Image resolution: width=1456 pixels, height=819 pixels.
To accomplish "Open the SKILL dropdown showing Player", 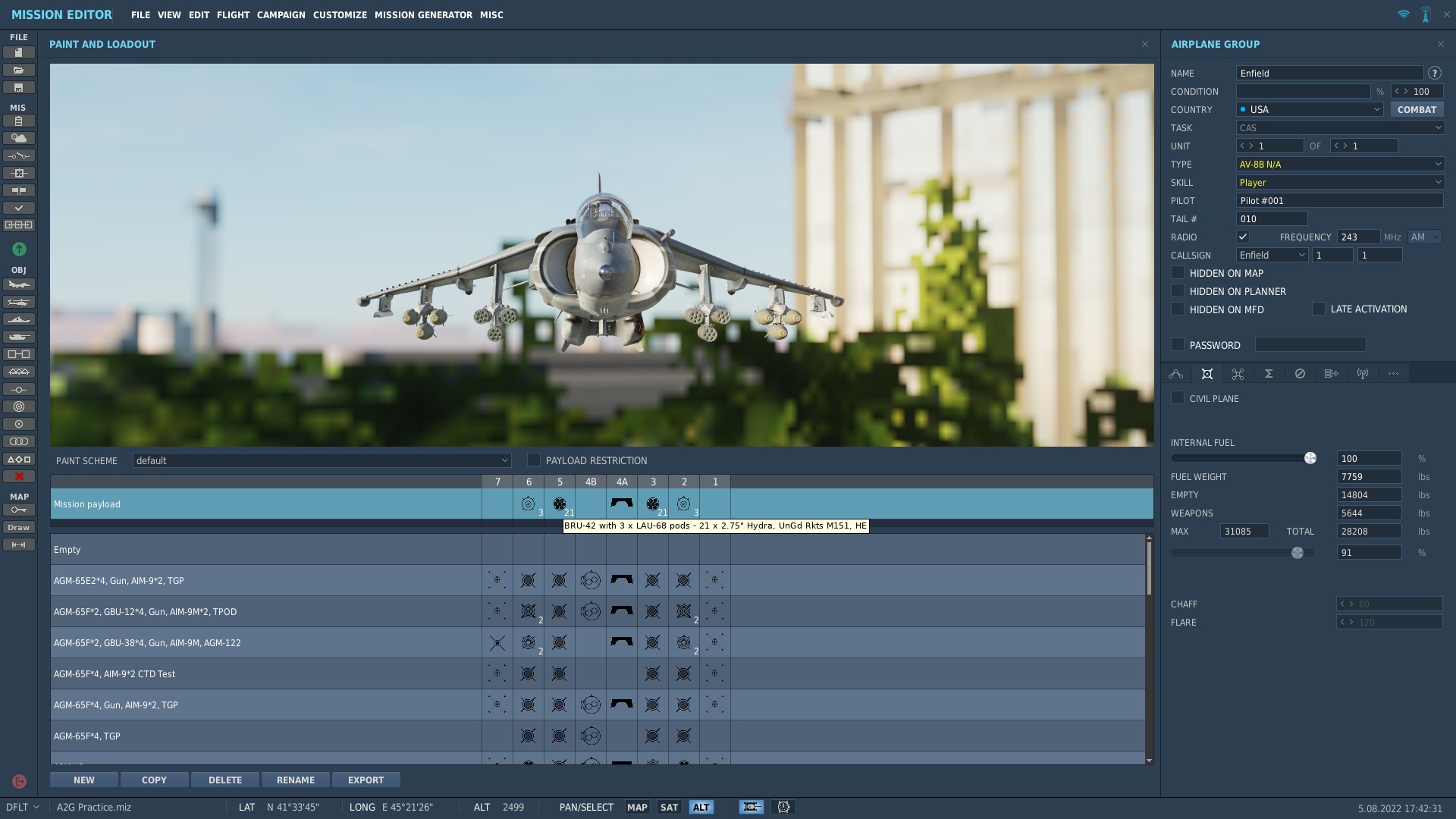I will (1340, 182).
